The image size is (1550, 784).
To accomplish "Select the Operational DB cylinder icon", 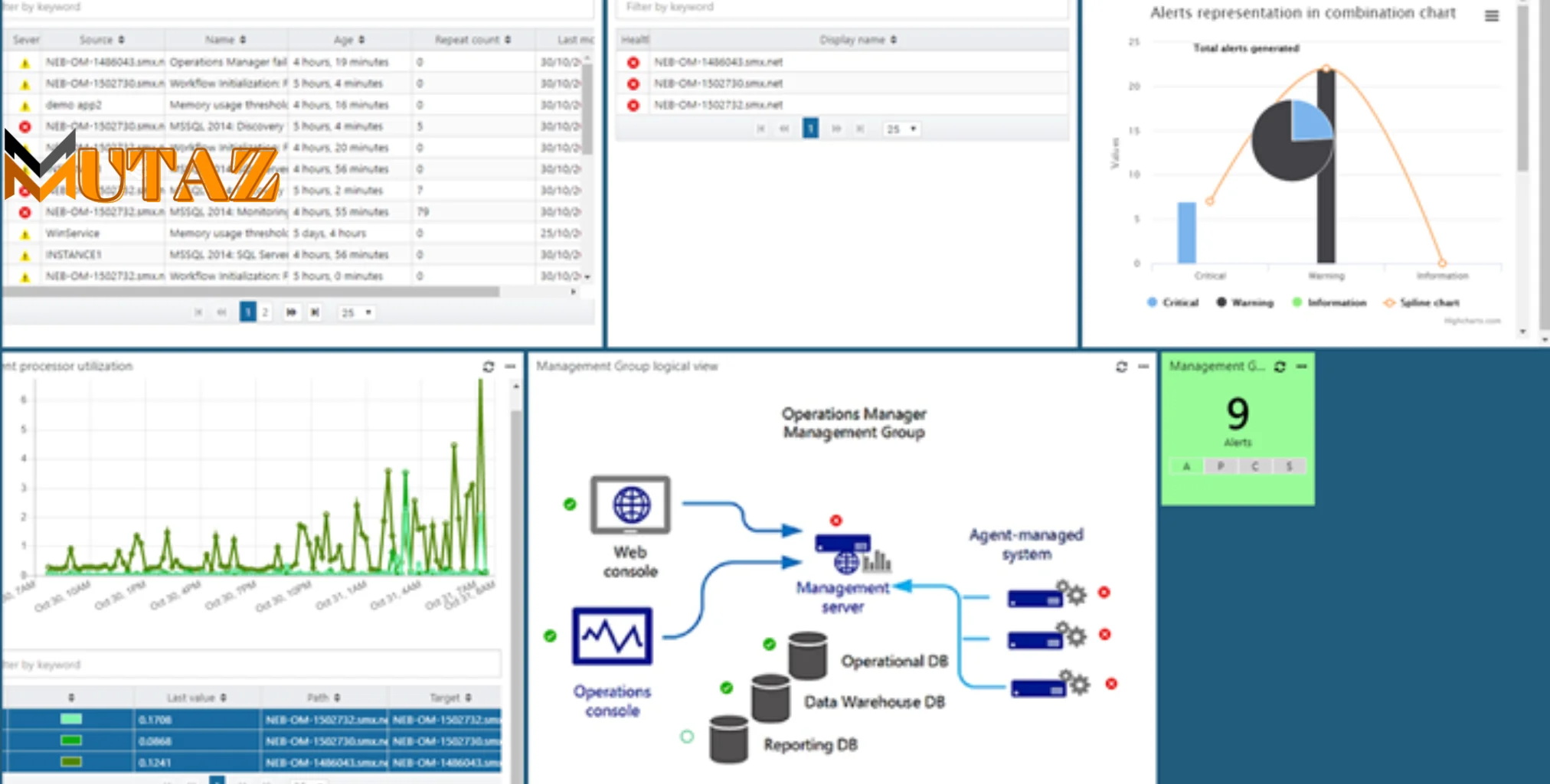I will point(808,655).
